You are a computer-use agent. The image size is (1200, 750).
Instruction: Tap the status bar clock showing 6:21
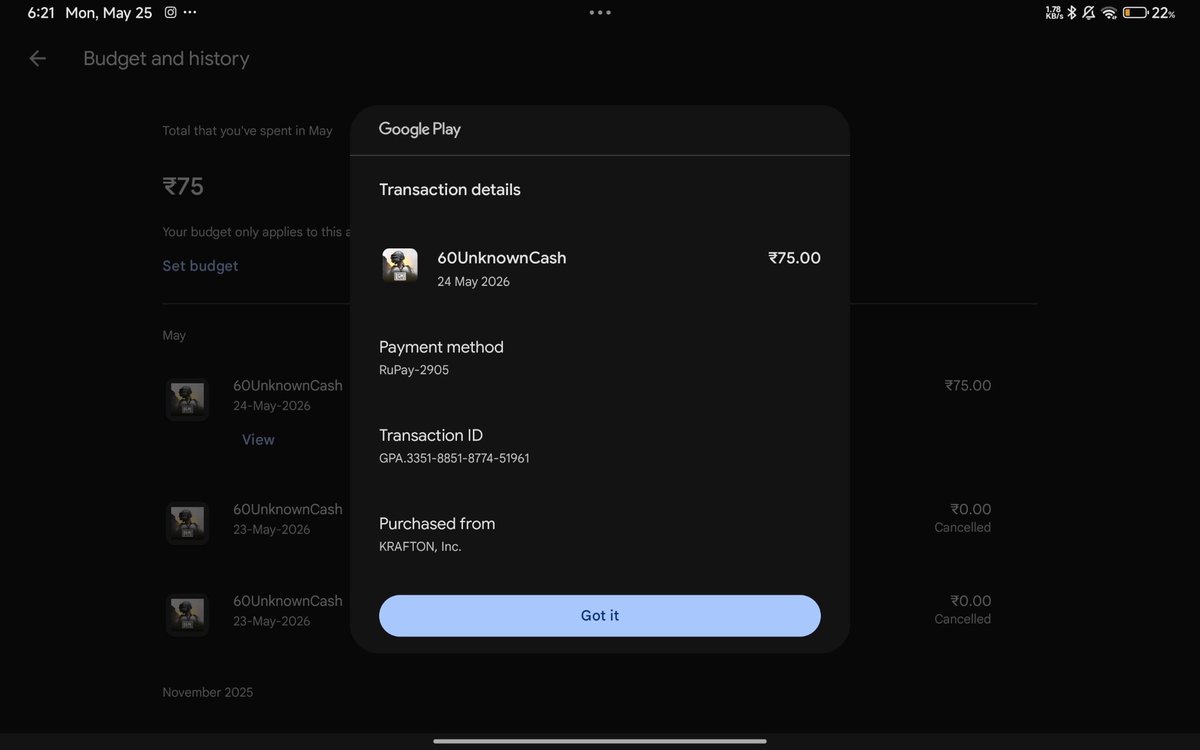[40, 13]
